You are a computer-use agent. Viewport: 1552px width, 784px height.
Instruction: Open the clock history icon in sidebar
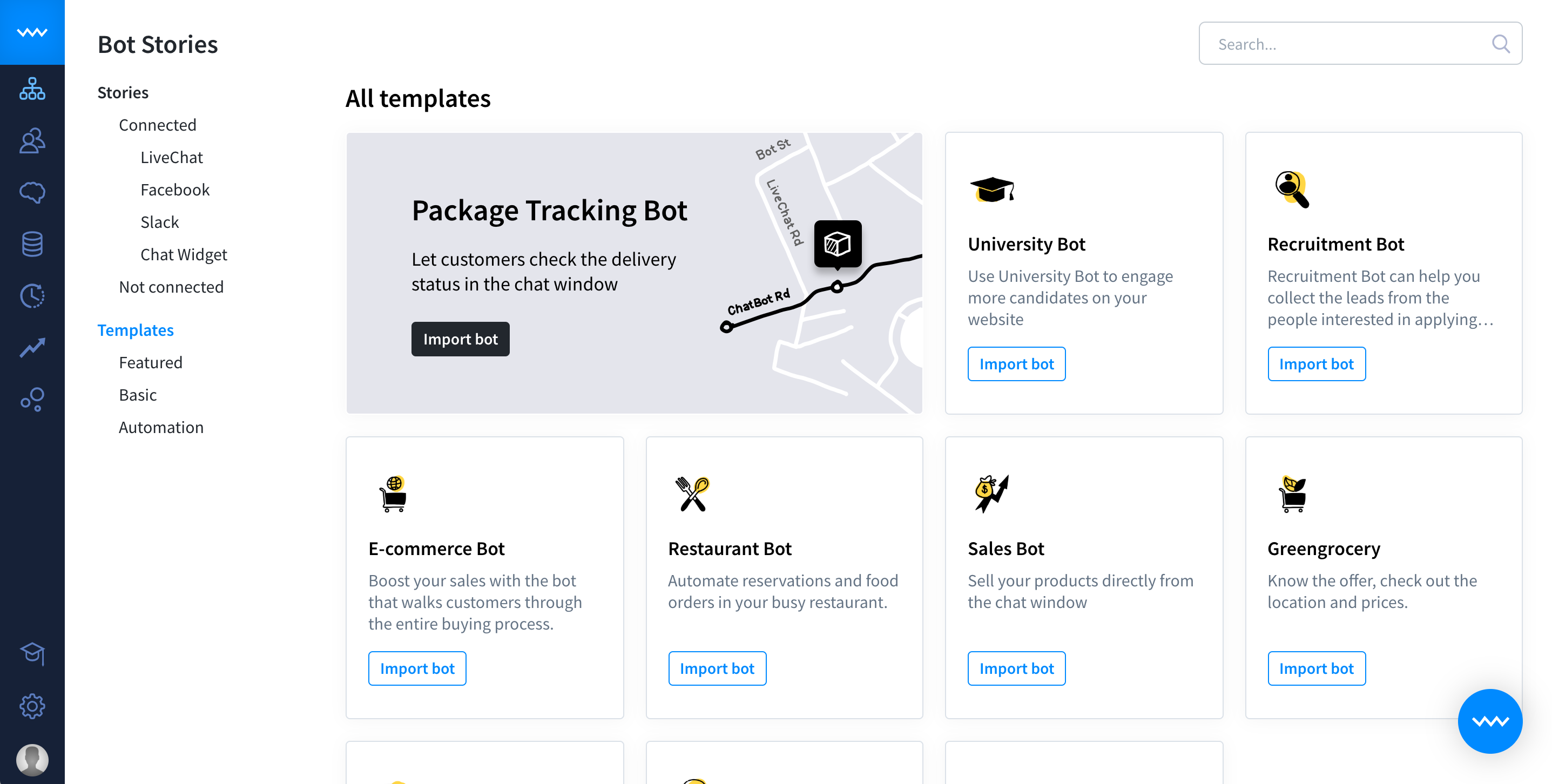pos(32,296)
